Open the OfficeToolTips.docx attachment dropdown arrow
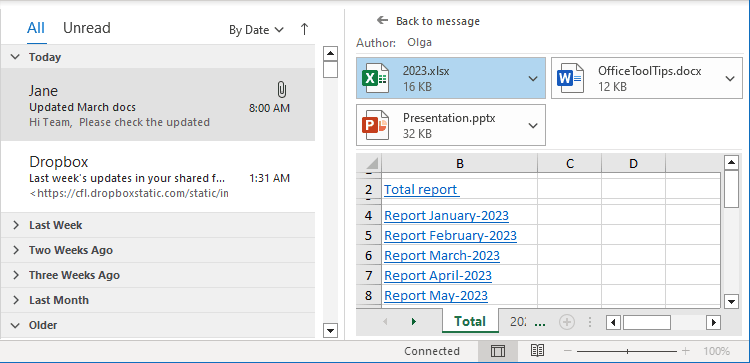The width and height of the screenshot is (750, 363). pyautogui.click(x=730, y=79)
